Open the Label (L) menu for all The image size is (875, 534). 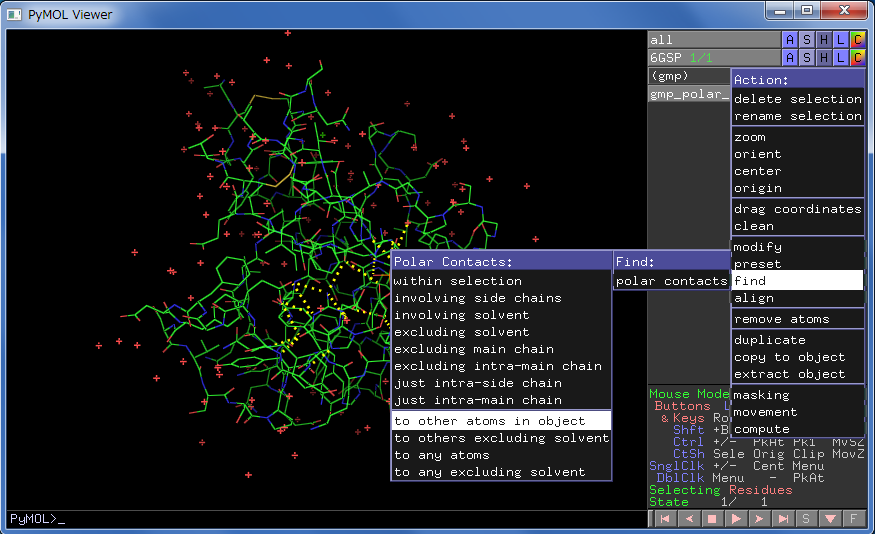pos(841,39)
